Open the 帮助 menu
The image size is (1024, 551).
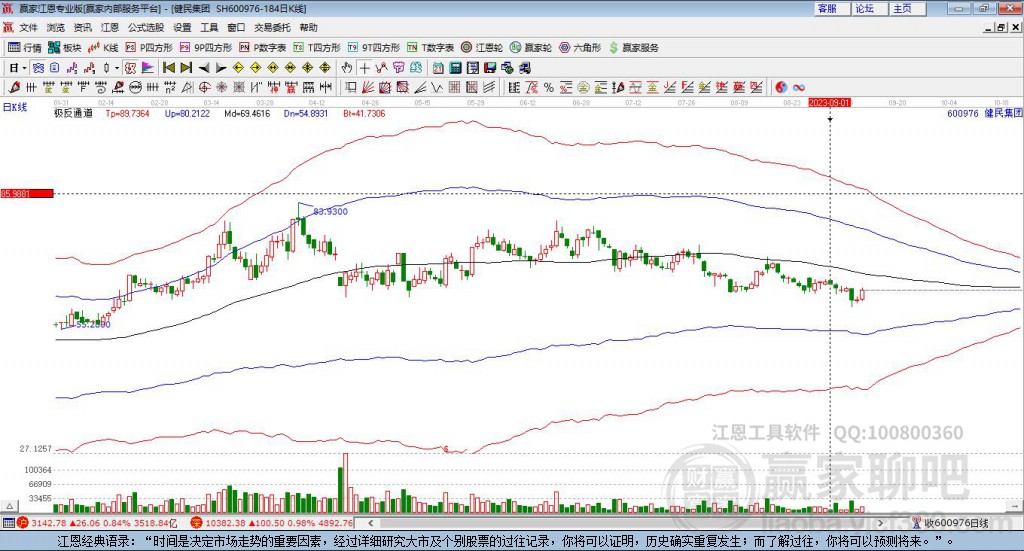coord(308,27)
